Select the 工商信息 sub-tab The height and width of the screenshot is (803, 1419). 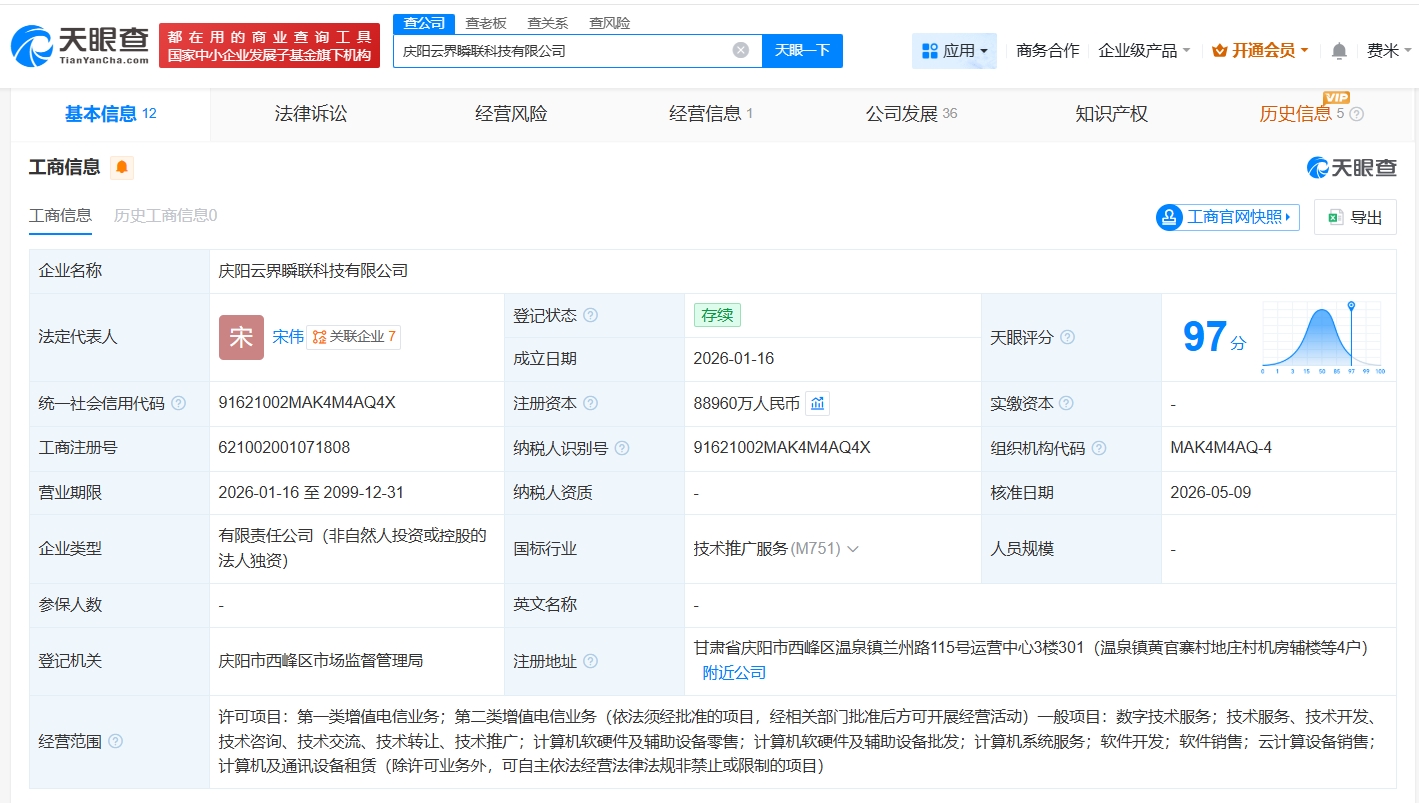coord(60,215)
